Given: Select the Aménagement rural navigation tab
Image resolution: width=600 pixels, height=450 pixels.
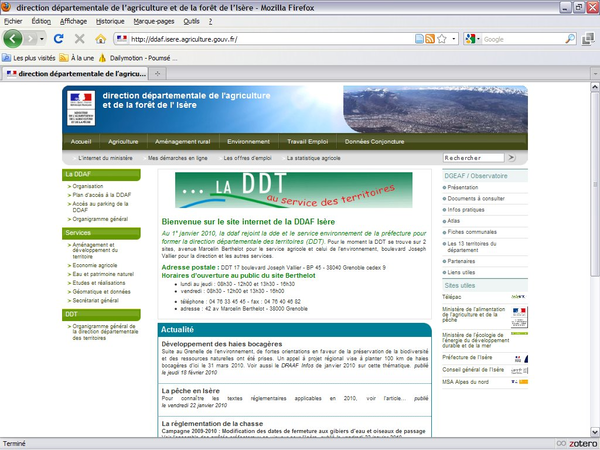Looking at the screenshot, I should 182,142.
